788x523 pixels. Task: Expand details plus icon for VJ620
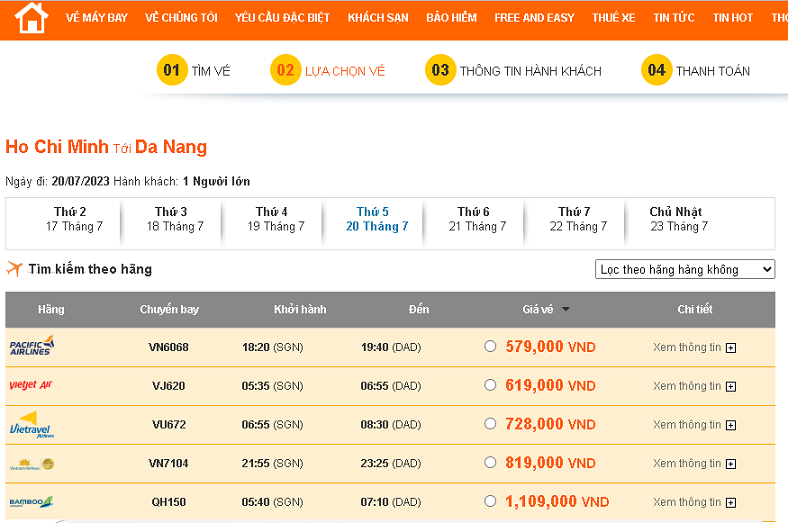point(731,387)
